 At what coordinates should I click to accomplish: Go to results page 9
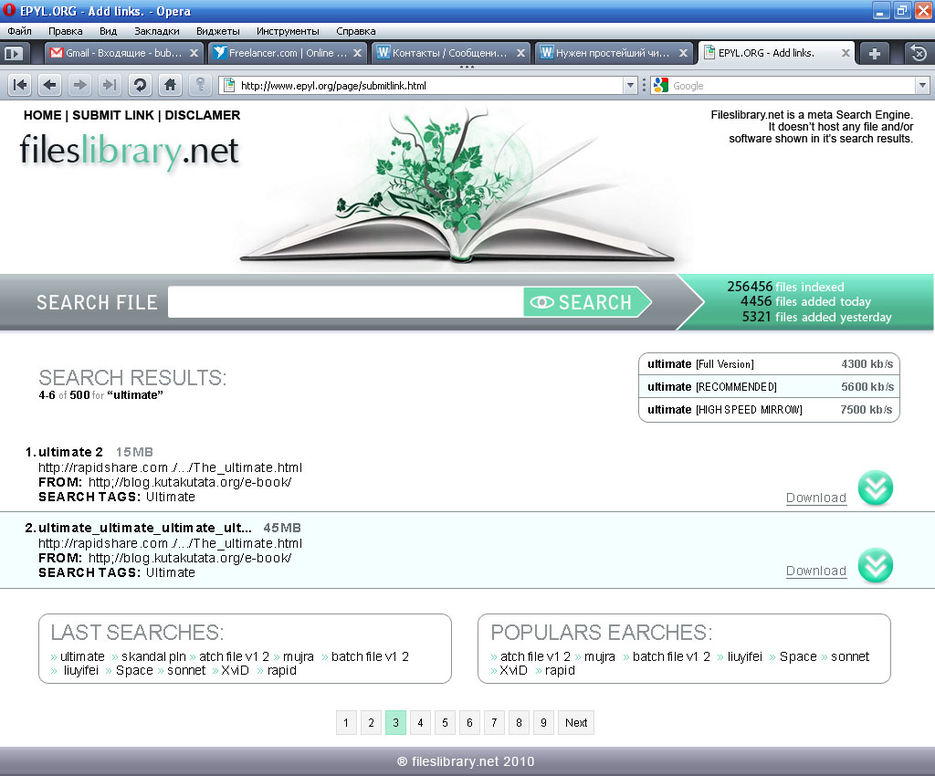coord(543,722)
